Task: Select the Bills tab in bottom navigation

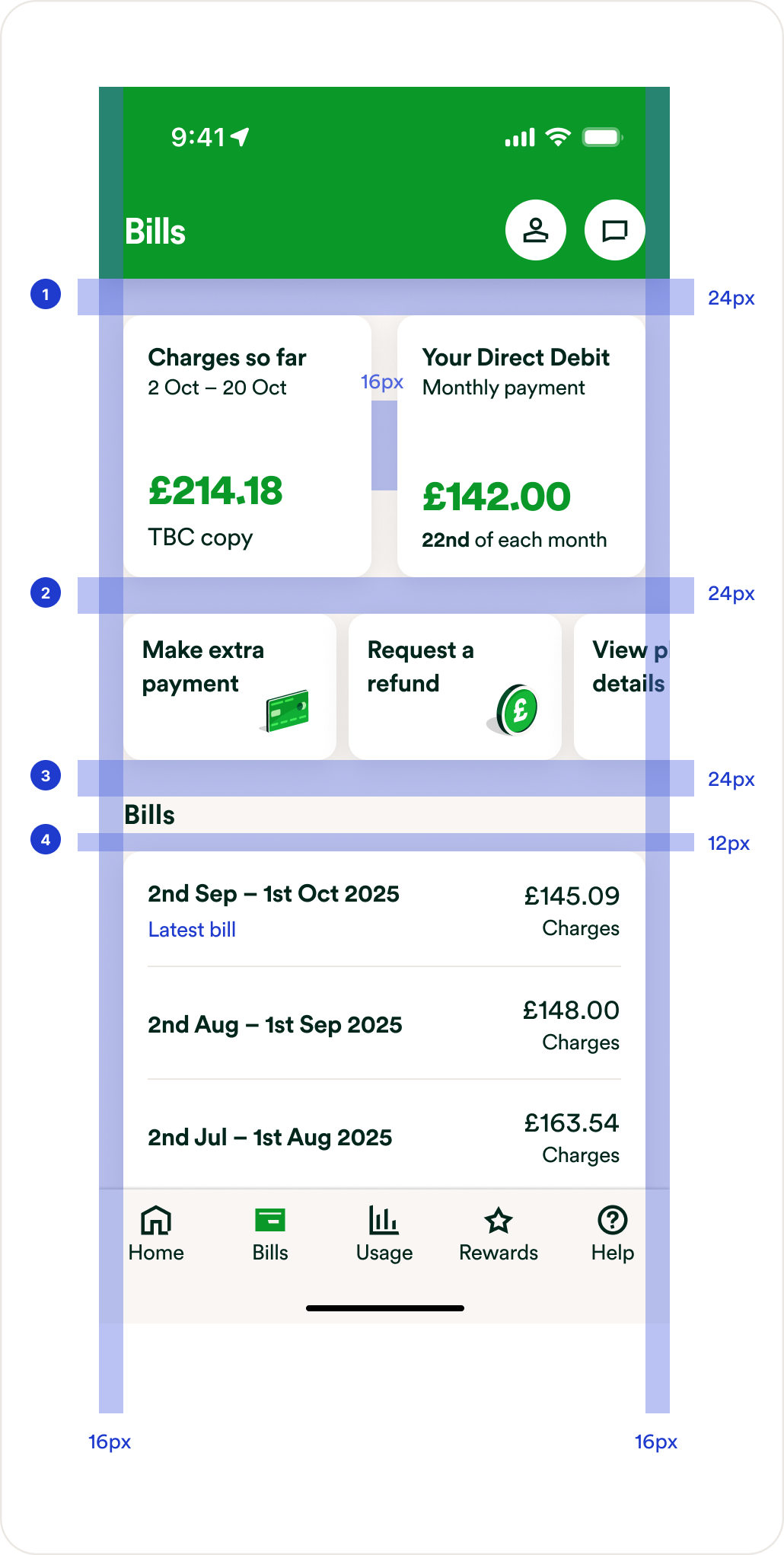Action: (x=270, y=1232)
